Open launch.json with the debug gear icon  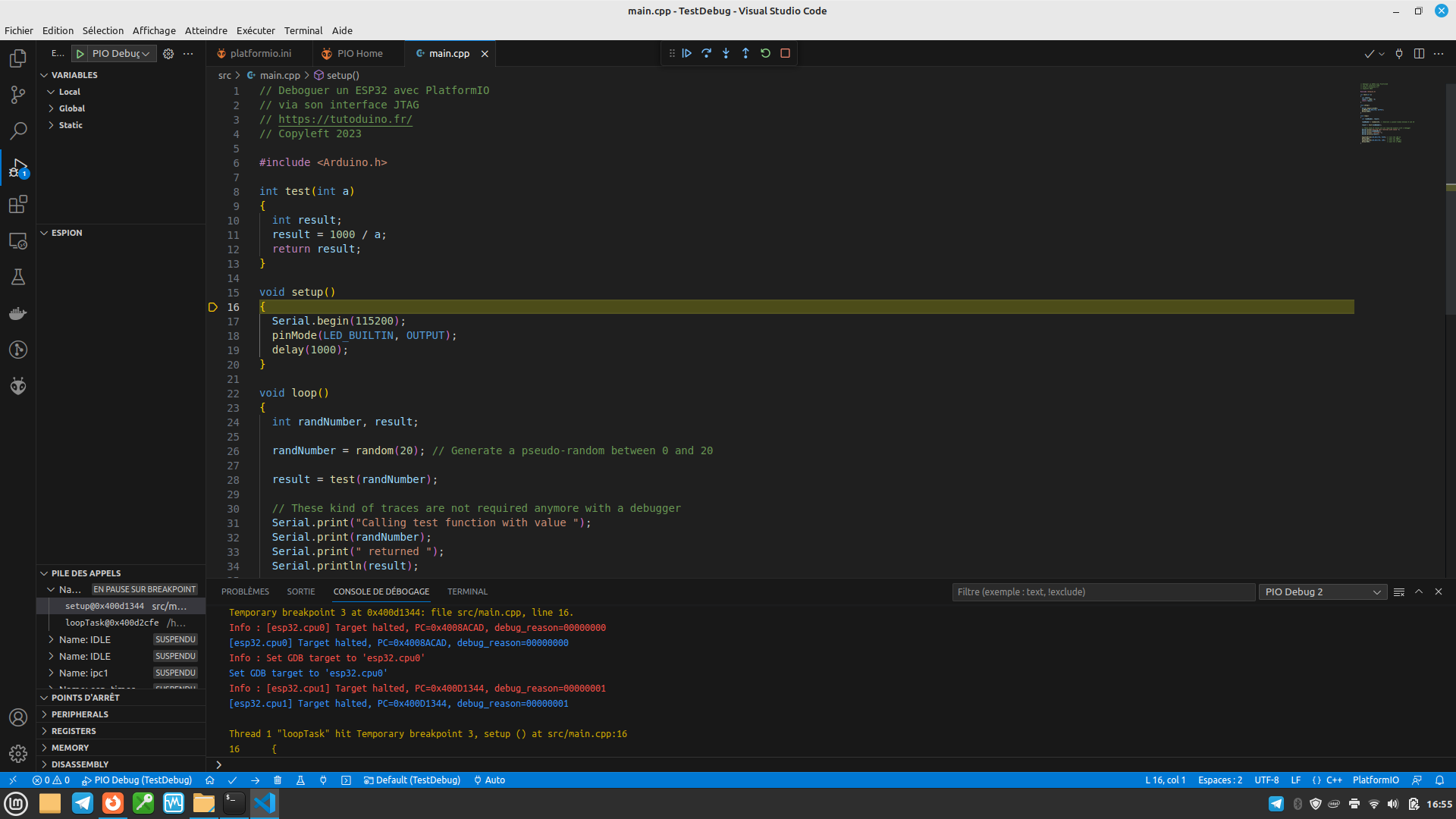click(168, 54)
